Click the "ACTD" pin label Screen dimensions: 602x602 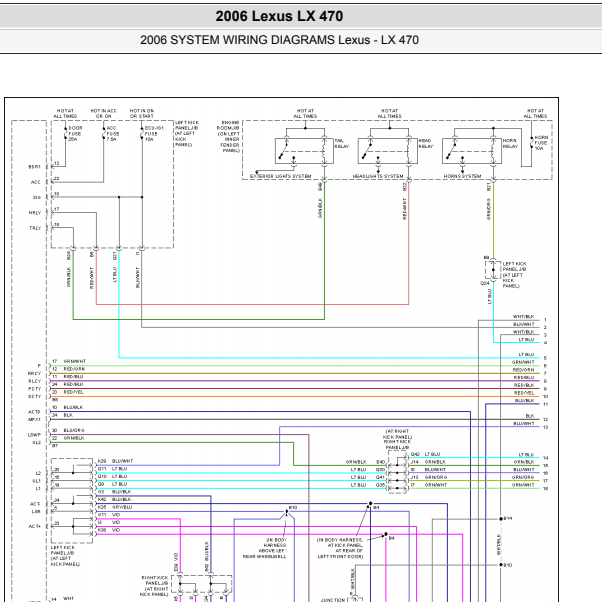click(34, 412)
